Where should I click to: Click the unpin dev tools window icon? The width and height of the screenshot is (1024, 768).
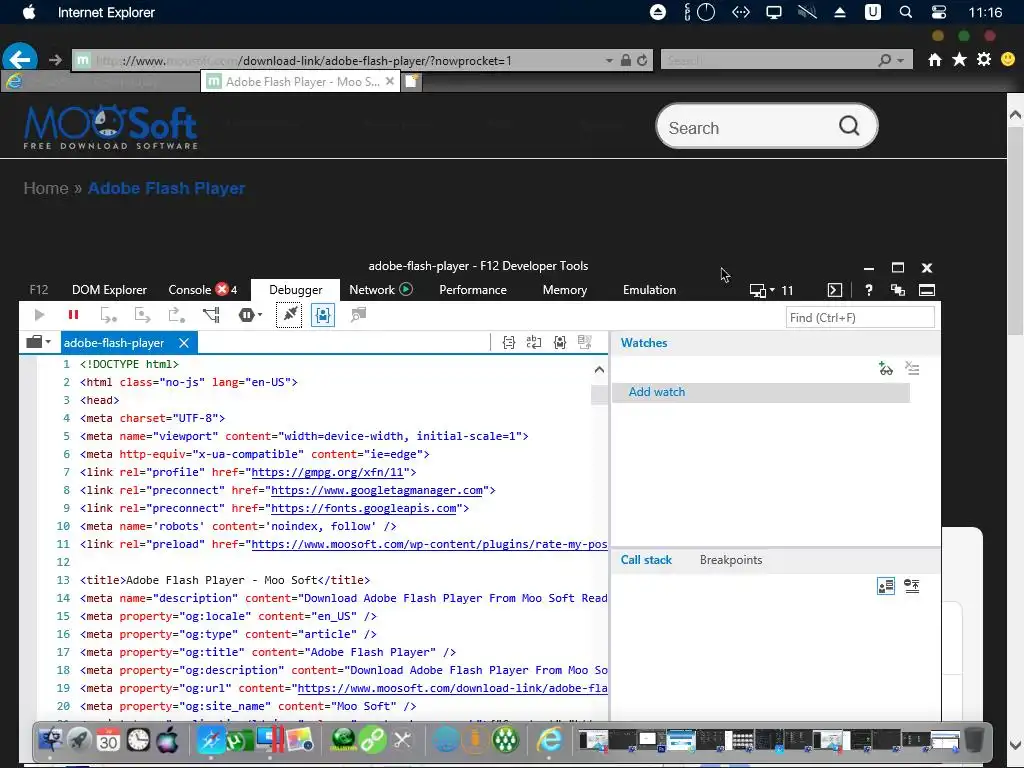coord(898,291)
